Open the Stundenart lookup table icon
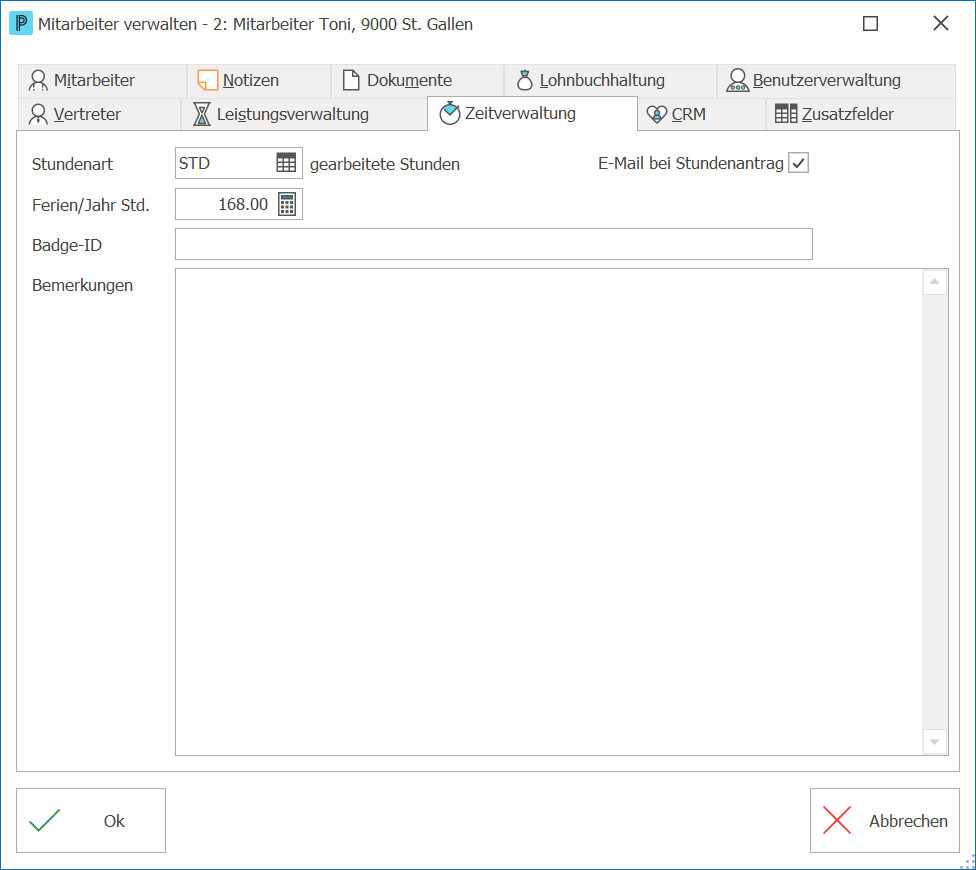Viewport: 976px width, 870px height. click(286, 163)
